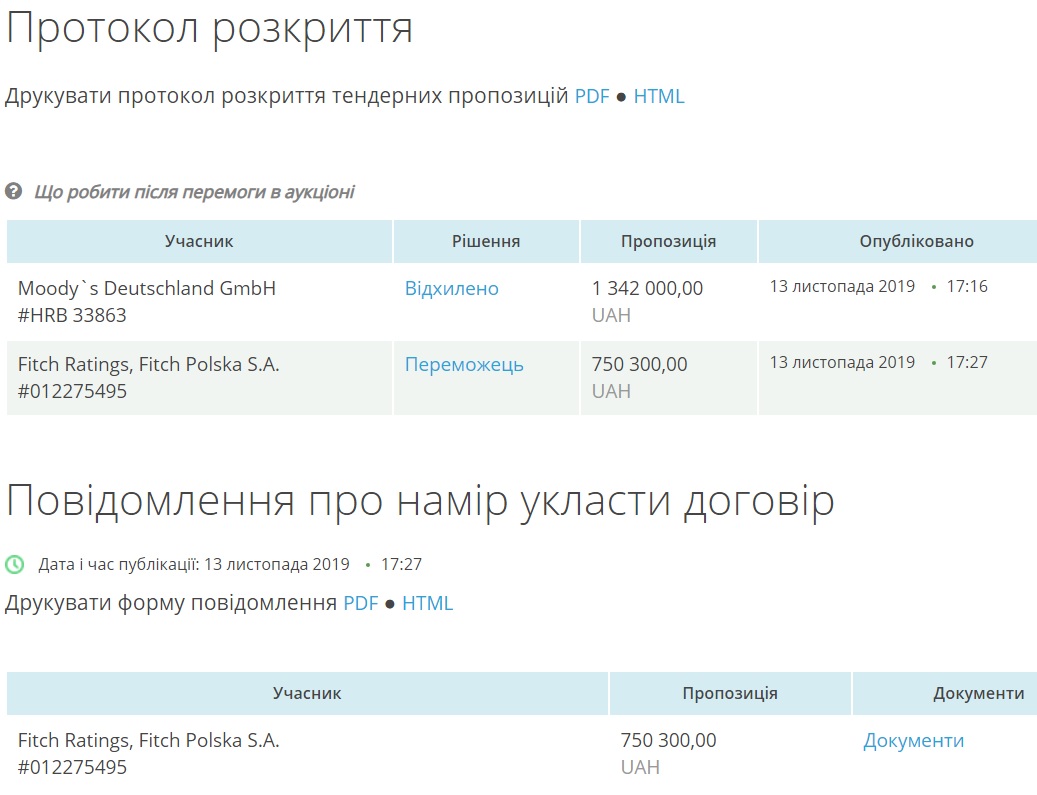Image resolution: width=1037 pixels, height=795 pixels.
Task: Click 750 300,00 amount in notification table
Action: (x=668, y=741)
